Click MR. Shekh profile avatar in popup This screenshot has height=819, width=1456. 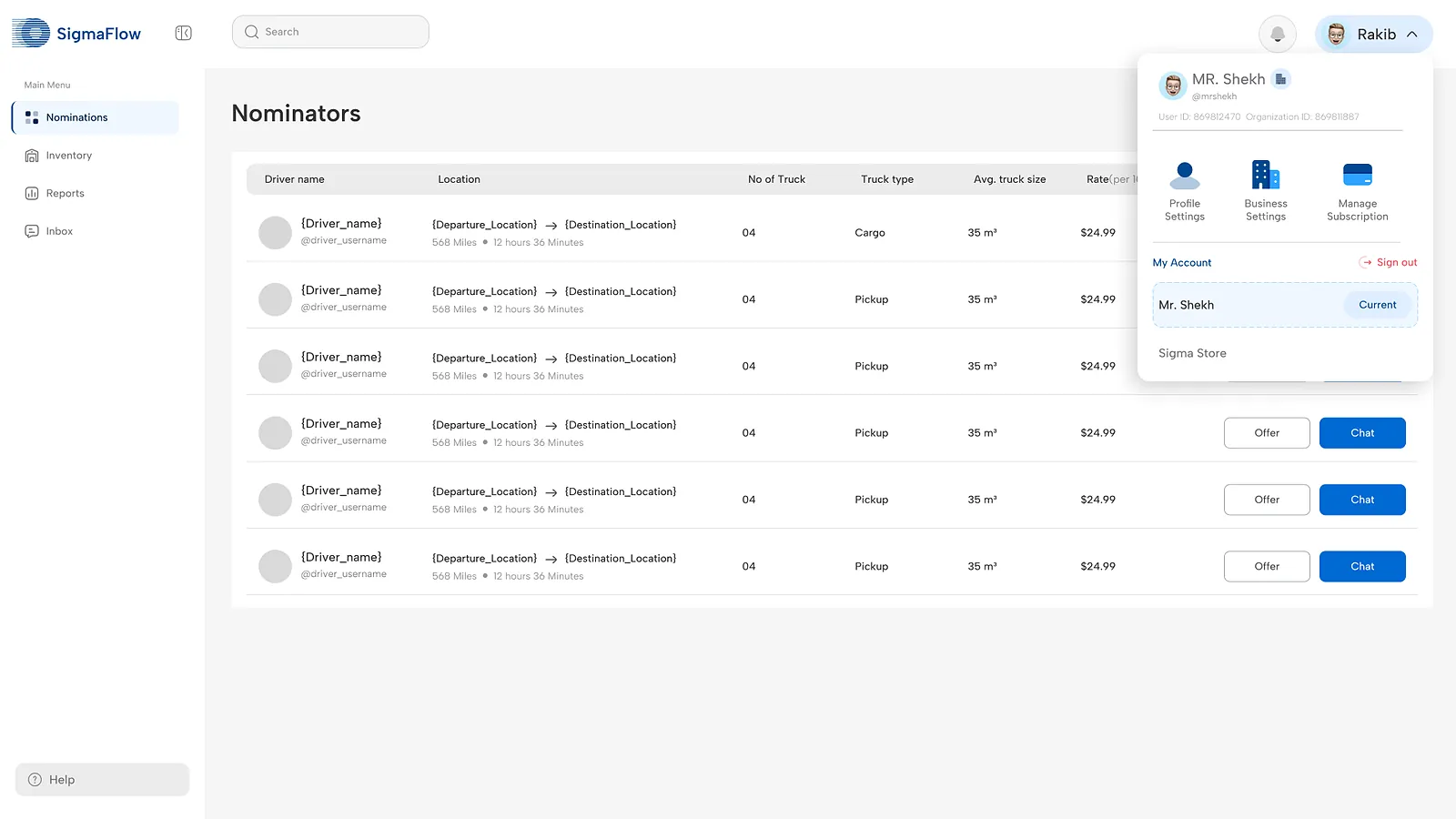point(1172,86)
